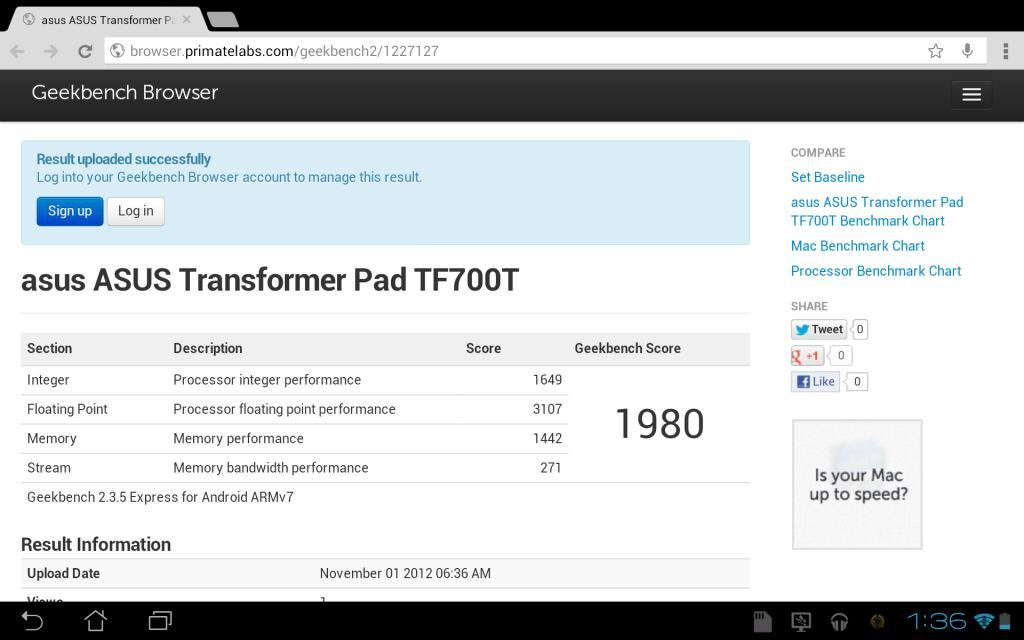Viewport: 1024px width, 640px height.
Task: Tap Android back navigation button
Action: [x=32, y=620]
